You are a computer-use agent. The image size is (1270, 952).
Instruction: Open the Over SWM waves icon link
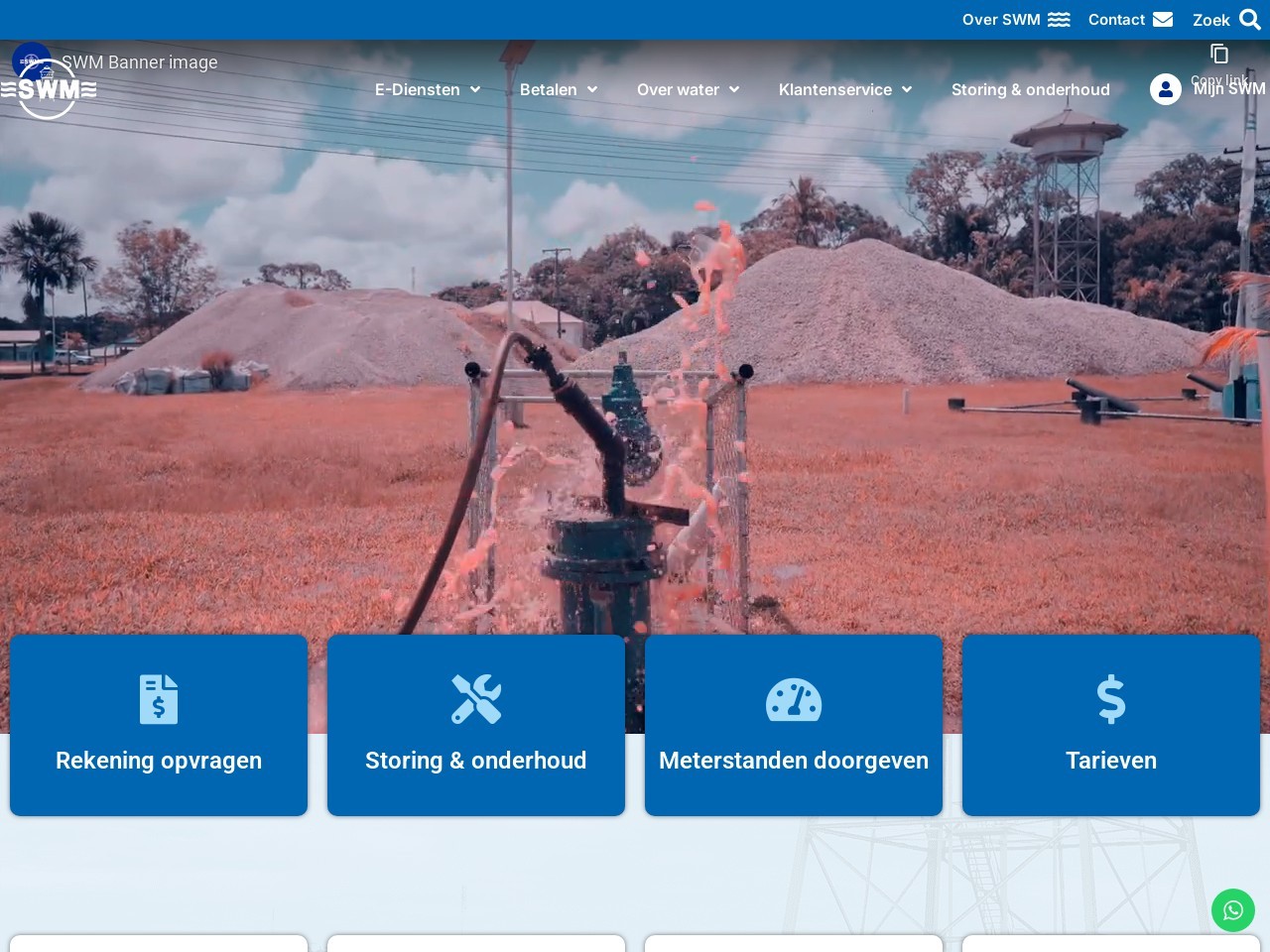tap(1059, 20)
